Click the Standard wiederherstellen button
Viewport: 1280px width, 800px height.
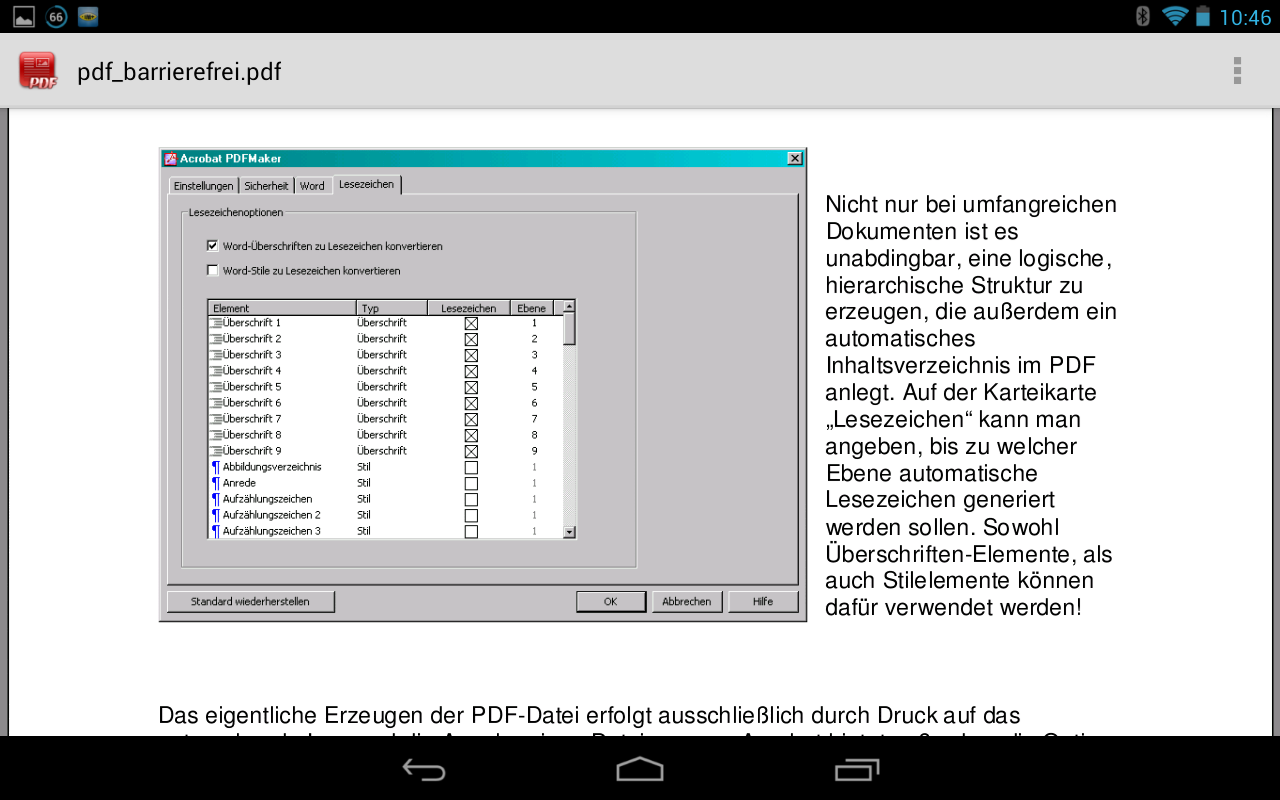click(250, 602)
